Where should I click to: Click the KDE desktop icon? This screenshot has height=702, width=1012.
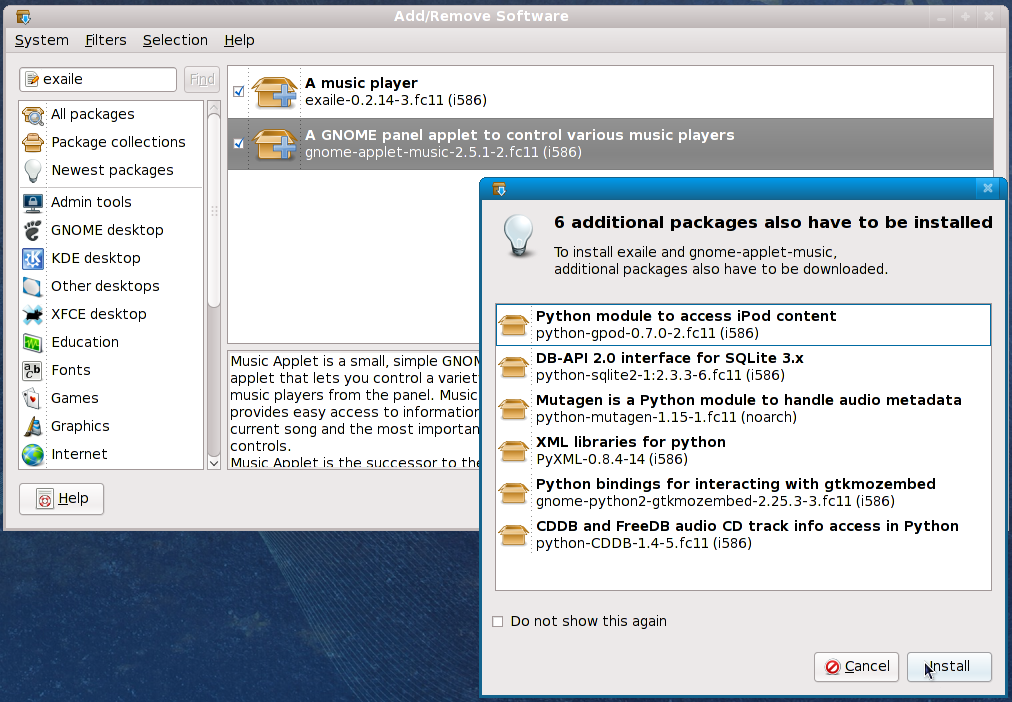33,258
